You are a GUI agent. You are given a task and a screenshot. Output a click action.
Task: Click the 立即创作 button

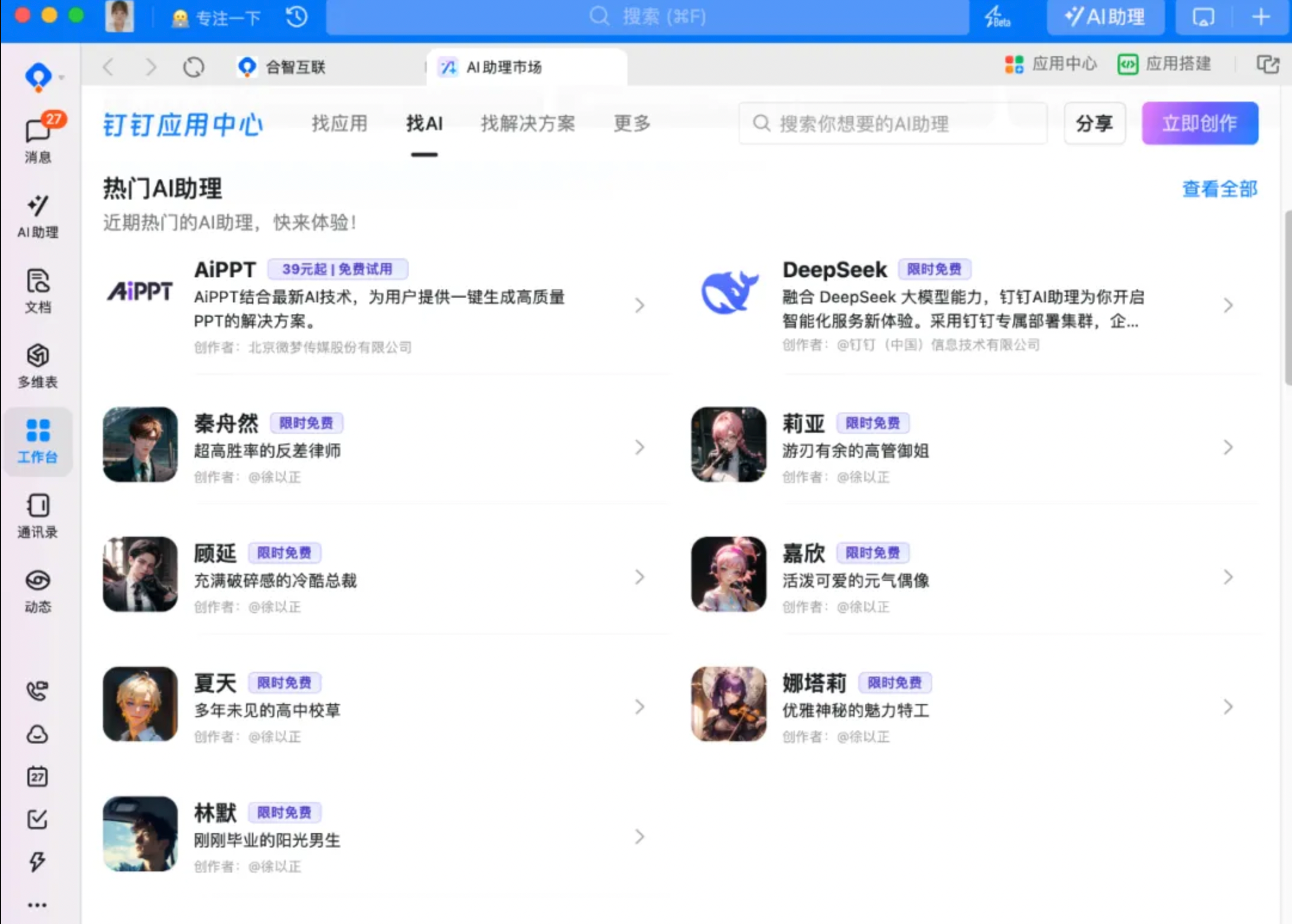click(1199, 123)
